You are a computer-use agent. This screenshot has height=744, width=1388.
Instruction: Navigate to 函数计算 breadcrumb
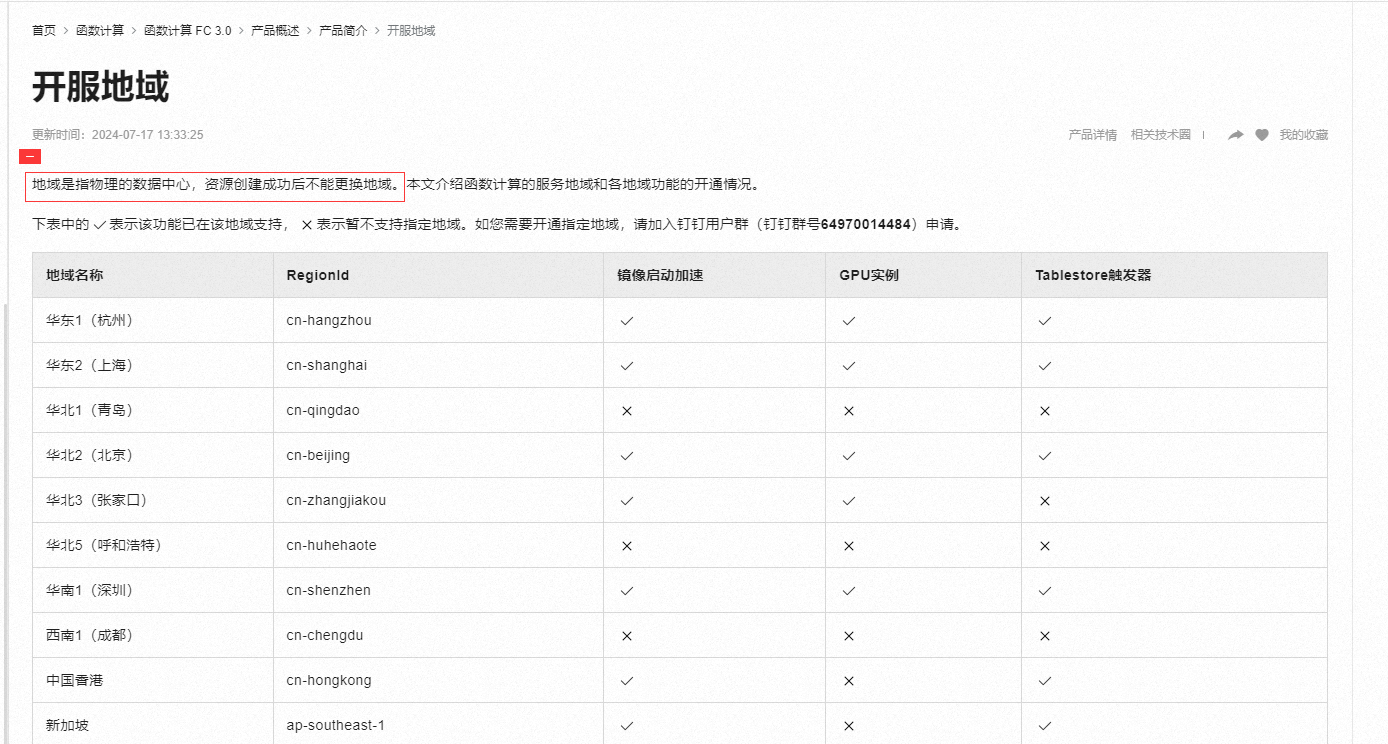(100, 31)
